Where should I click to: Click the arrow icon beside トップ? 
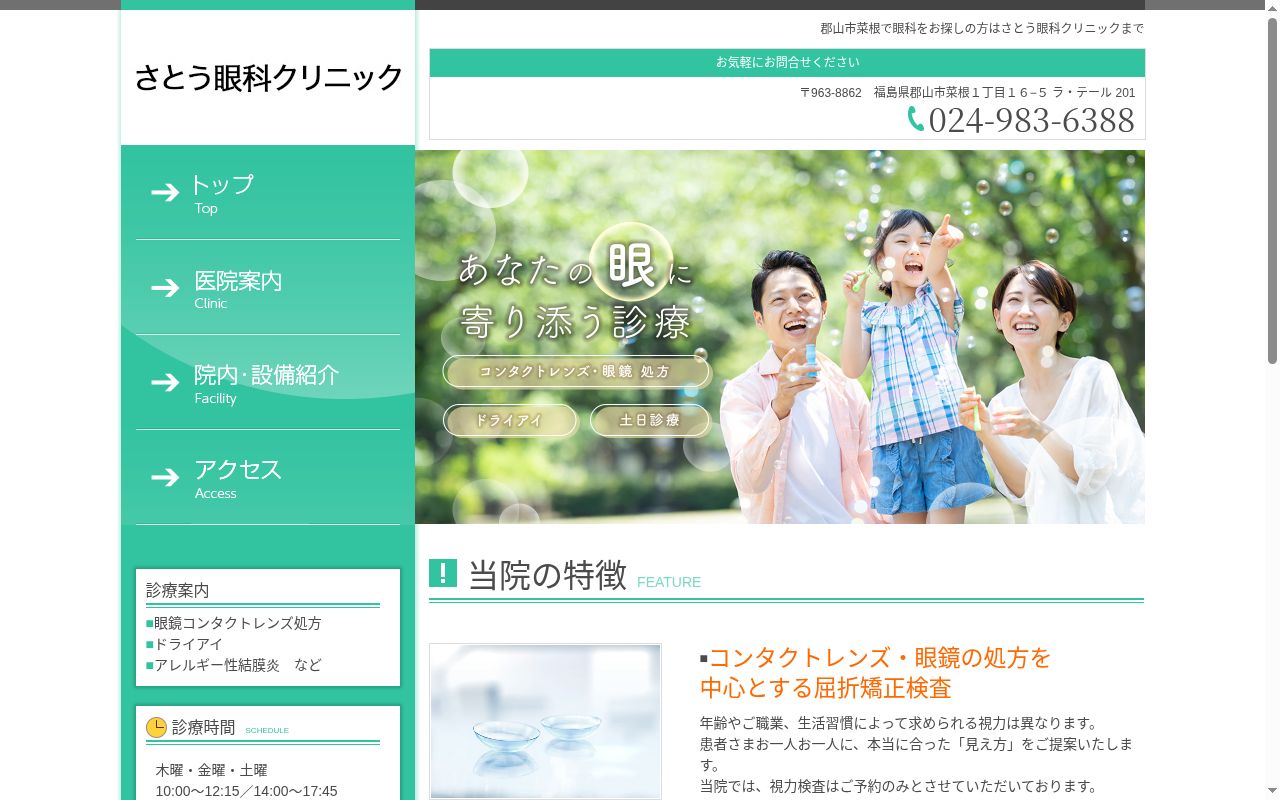pos(165,192)
